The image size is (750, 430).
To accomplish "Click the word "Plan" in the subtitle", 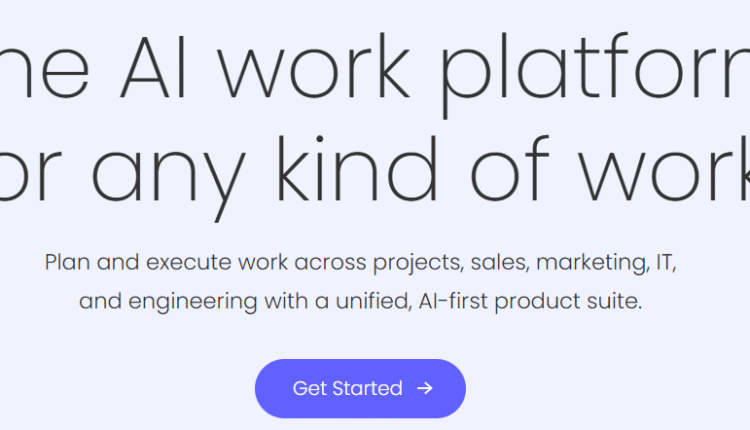I will click(x=67, y=262).
